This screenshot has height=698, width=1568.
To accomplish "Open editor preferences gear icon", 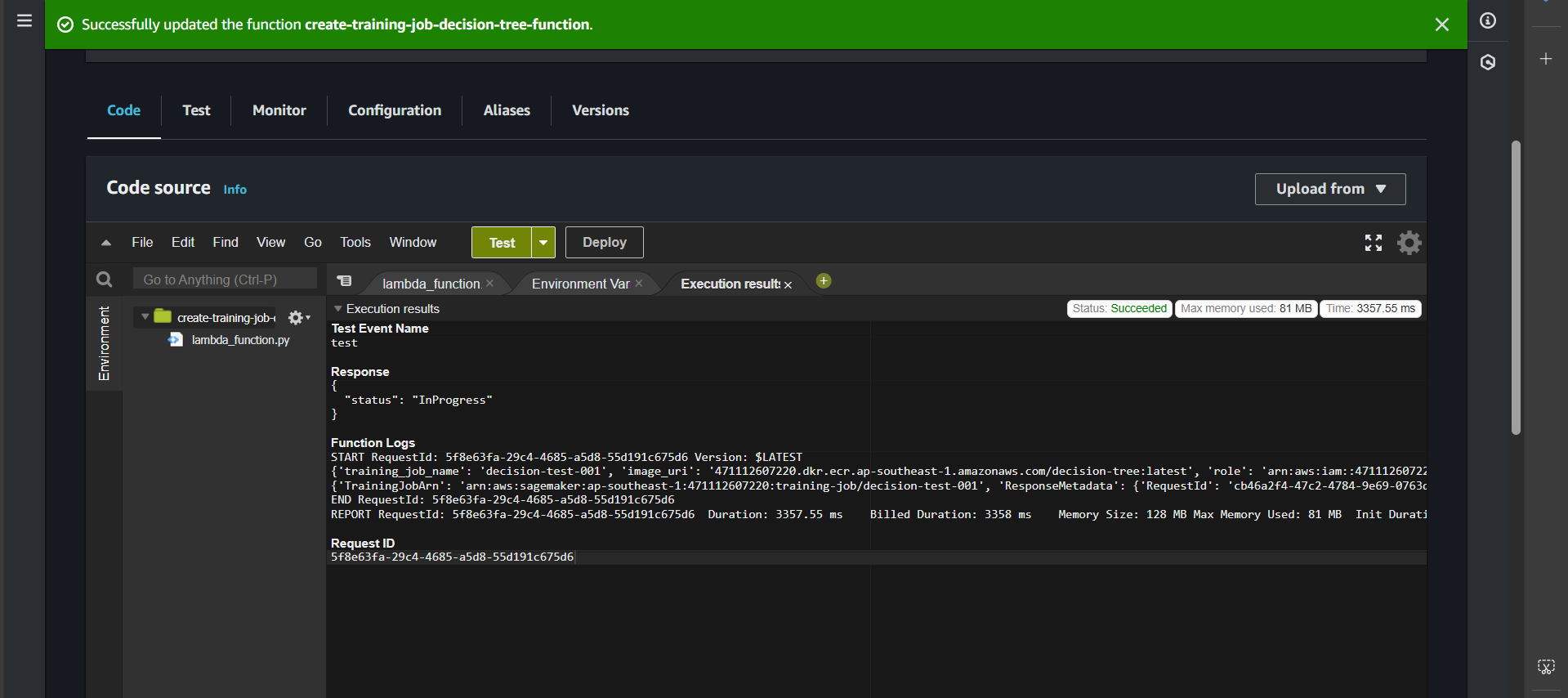I will click(x=1409, y=243).
